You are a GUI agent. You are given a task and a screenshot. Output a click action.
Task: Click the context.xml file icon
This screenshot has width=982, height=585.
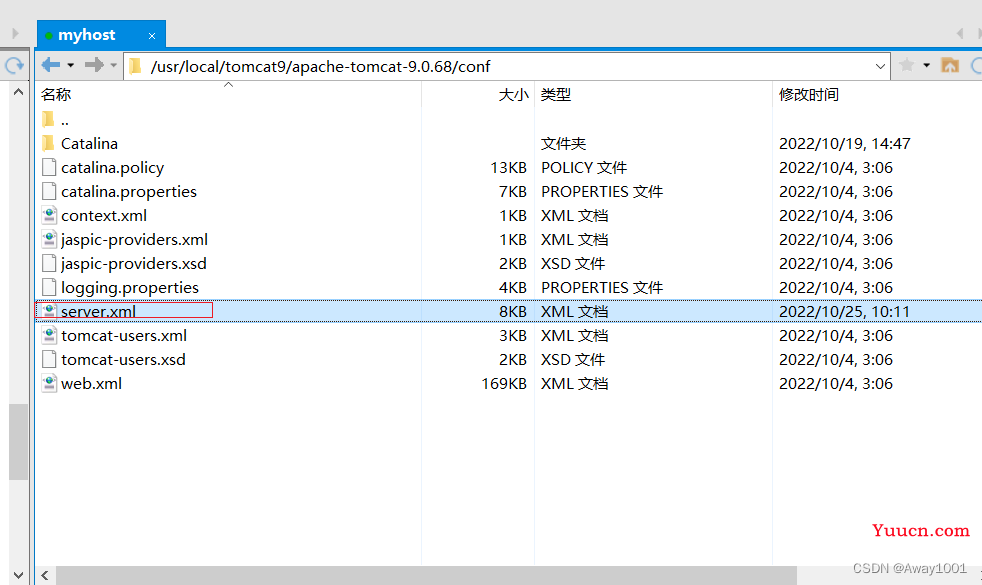pyautogui.click(x=49, y=215)
